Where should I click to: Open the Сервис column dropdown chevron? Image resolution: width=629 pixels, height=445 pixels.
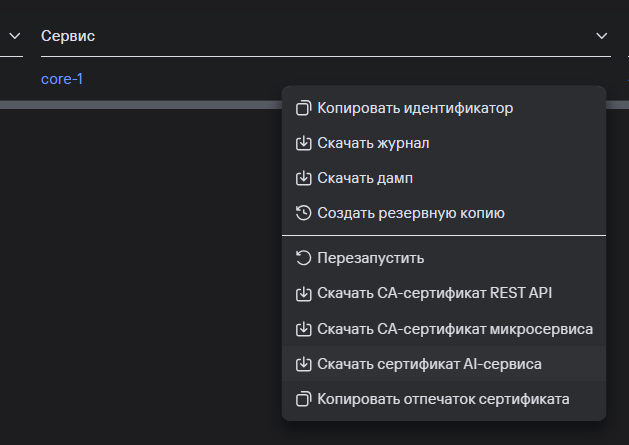pos(601,36)
